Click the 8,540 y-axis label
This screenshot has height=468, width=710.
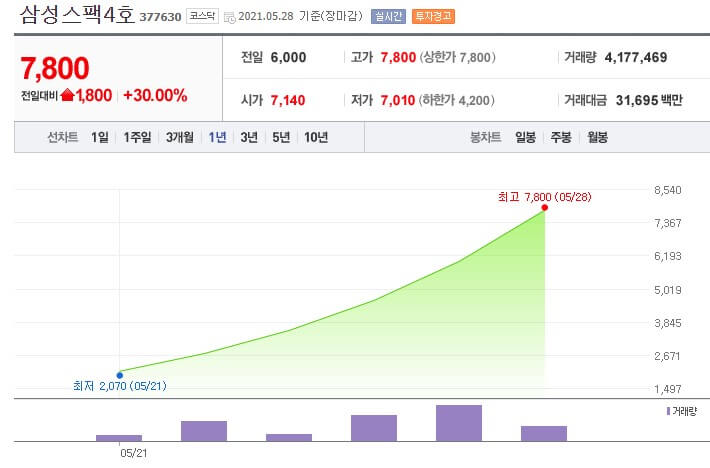point(668,190)
